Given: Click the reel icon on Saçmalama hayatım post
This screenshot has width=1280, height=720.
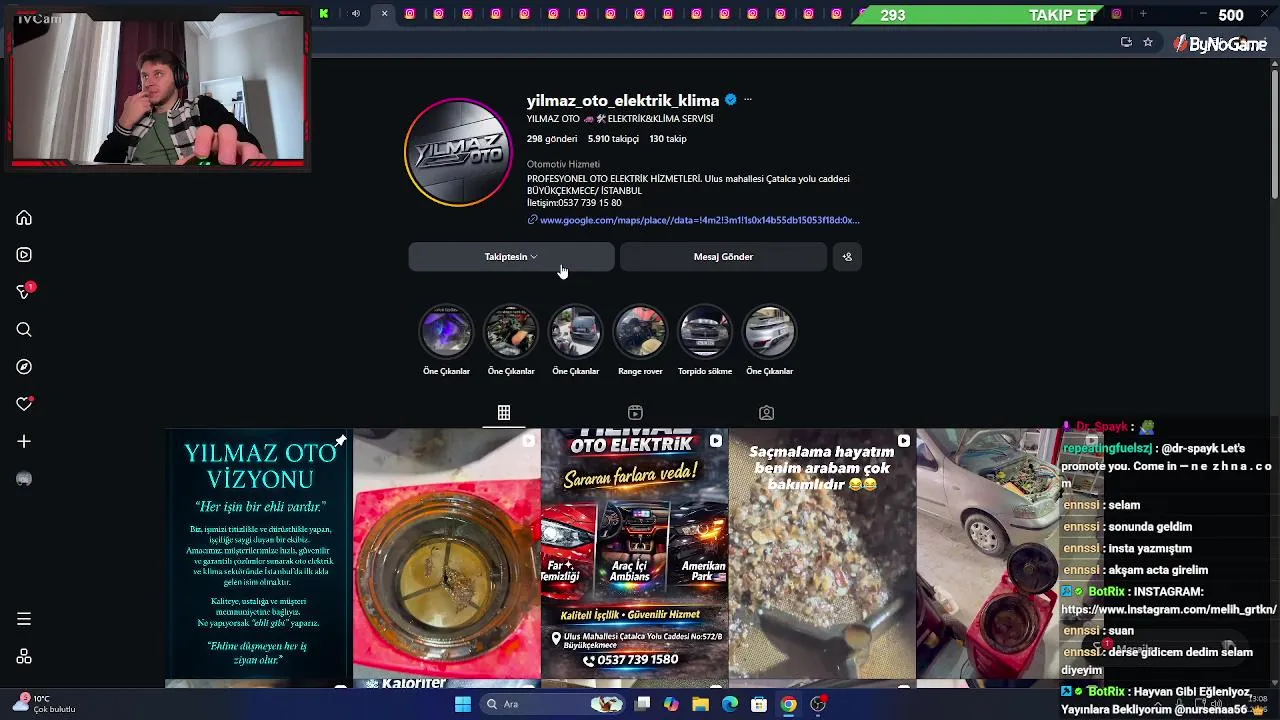Looking at the screenshot, I should click(904, 441).
